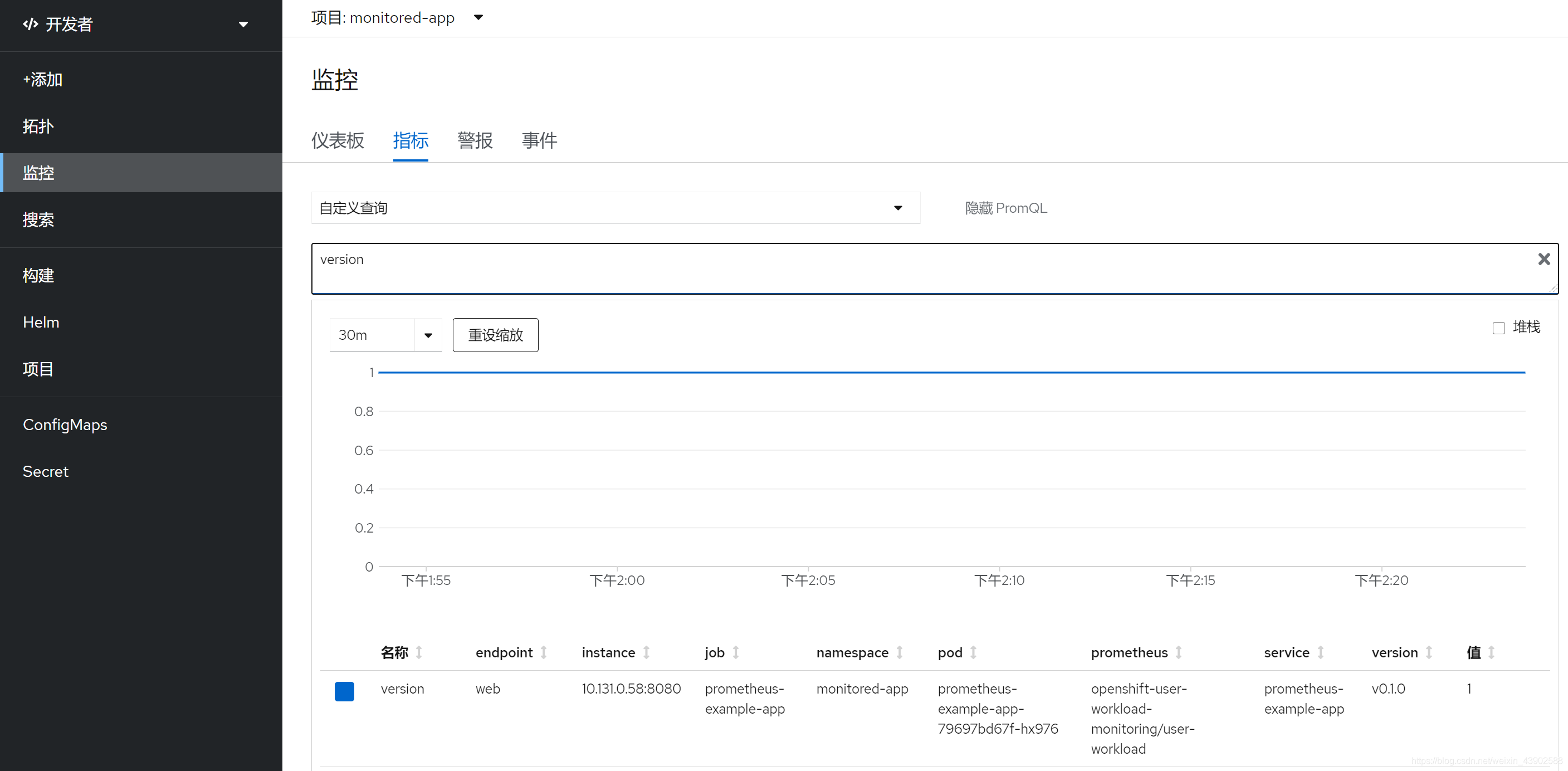Sort table by namespace column icon
Screen dimensions: 1568x771
[900, 653]
